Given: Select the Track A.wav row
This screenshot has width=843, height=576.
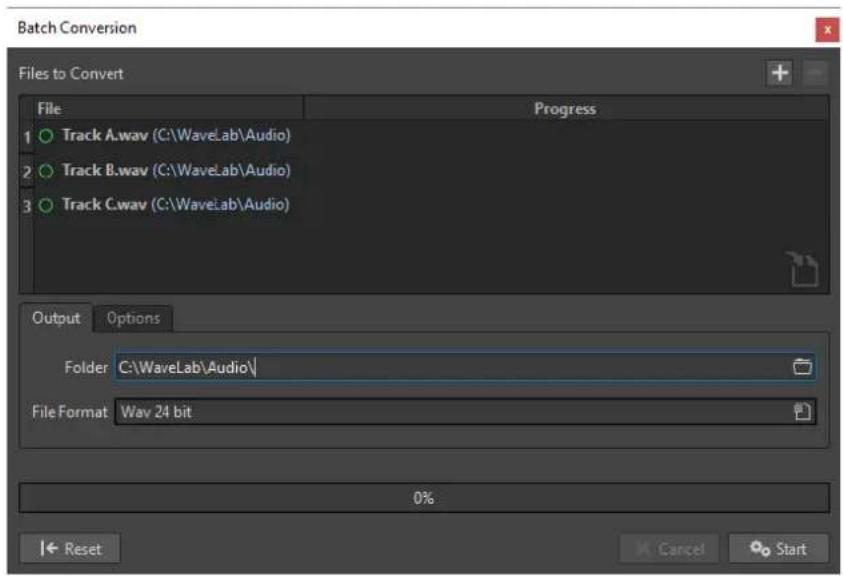Looking at the screenshot, I should [x=431, y=136].
